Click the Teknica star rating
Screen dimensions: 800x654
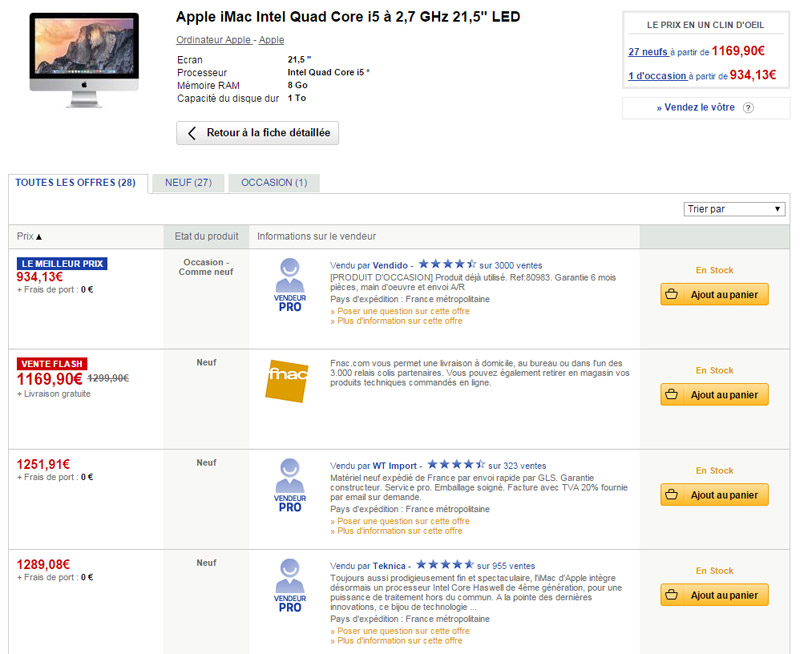(x=445, y=565)
